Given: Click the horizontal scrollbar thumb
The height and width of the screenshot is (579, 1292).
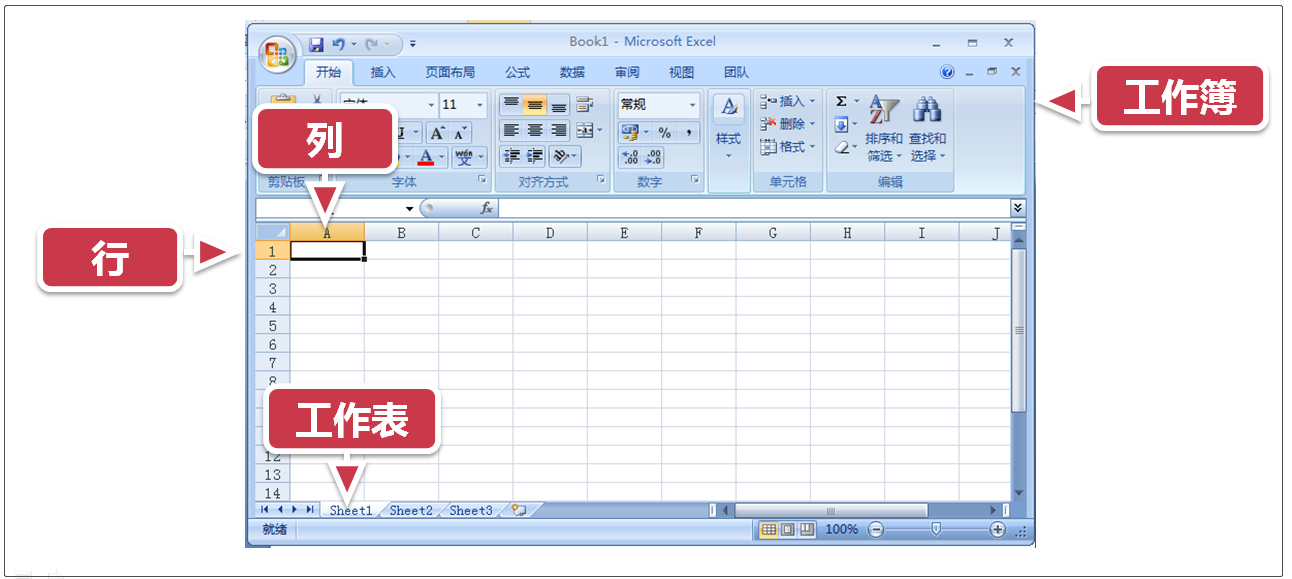Looking at the screenshot, I should [831, 510].
